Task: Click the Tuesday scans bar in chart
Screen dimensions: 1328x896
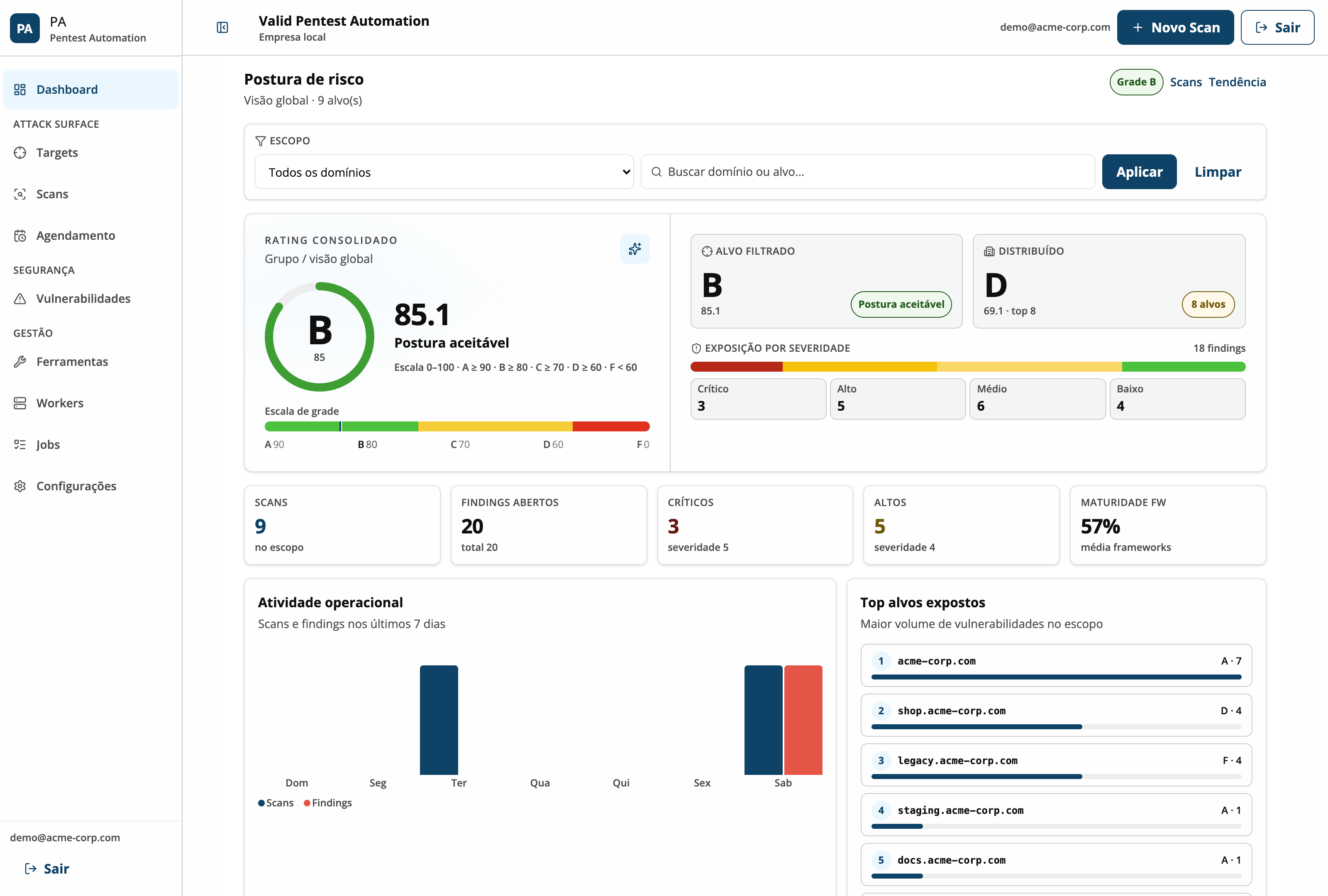Action: coord(439,720)
